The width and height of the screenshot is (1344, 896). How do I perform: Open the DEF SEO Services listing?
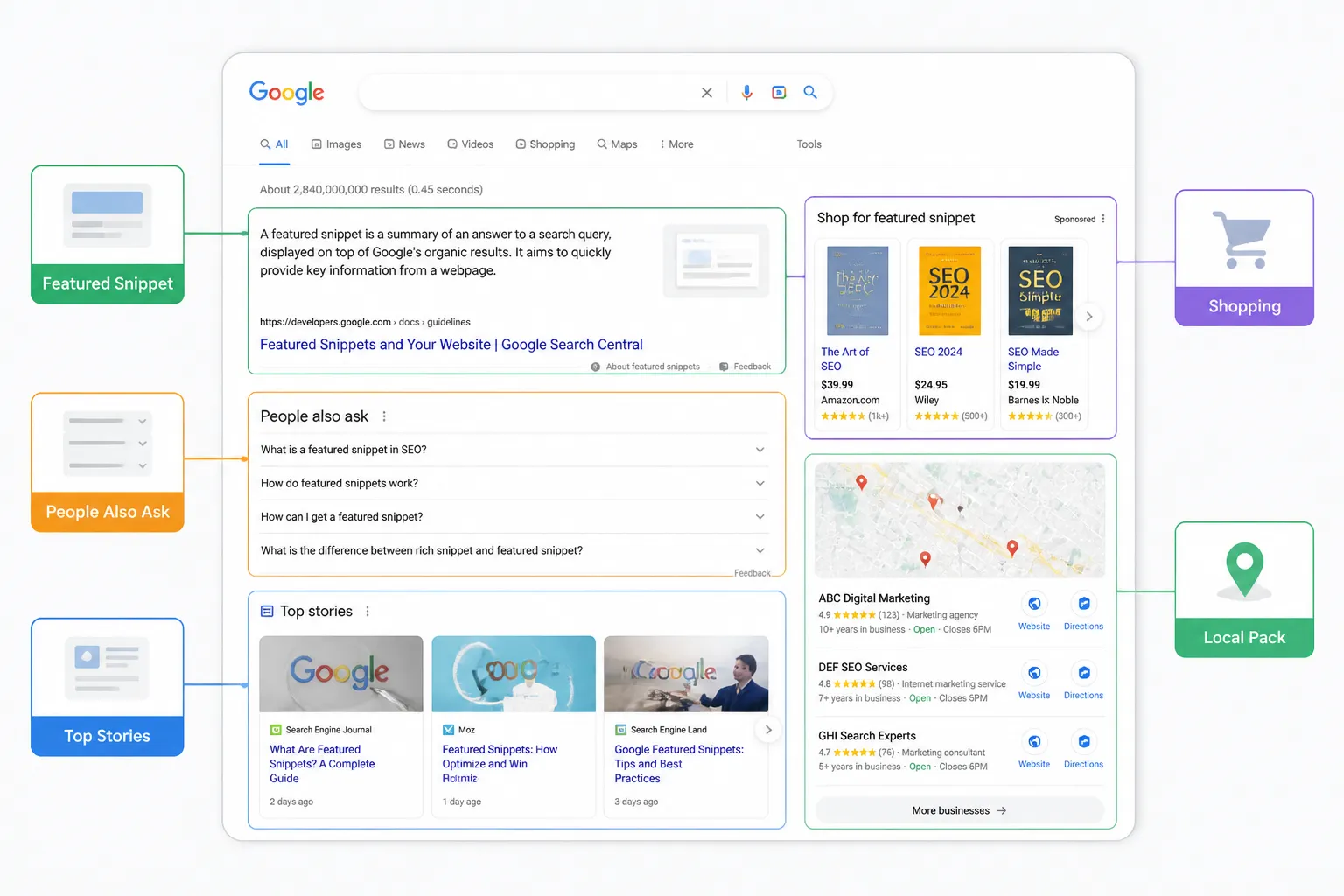tap(863, 668)
